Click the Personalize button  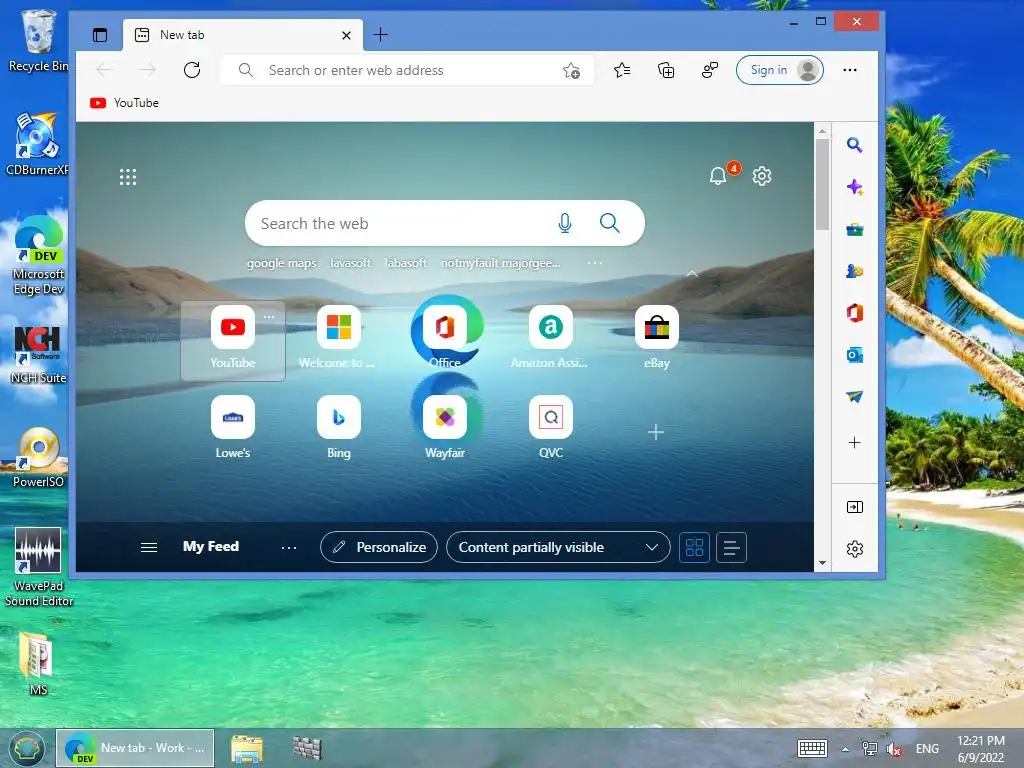coord(379,547)
